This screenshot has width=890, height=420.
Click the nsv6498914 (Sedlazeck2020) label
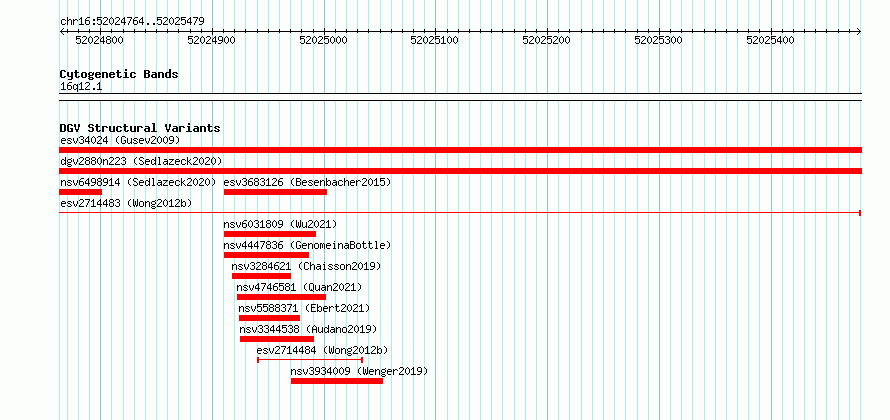[138, 182]
